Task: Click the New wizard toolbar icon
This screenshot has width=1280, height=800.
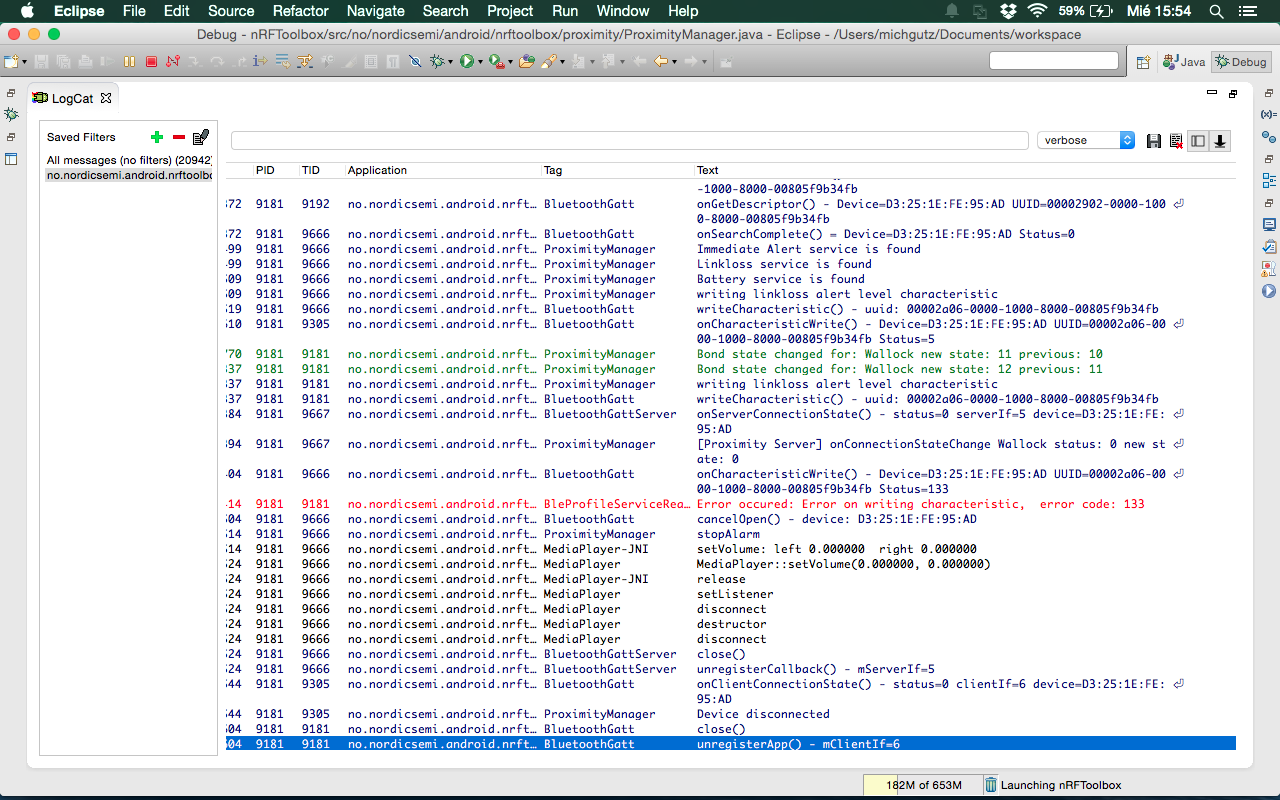Action: click(x=12, y=61)
